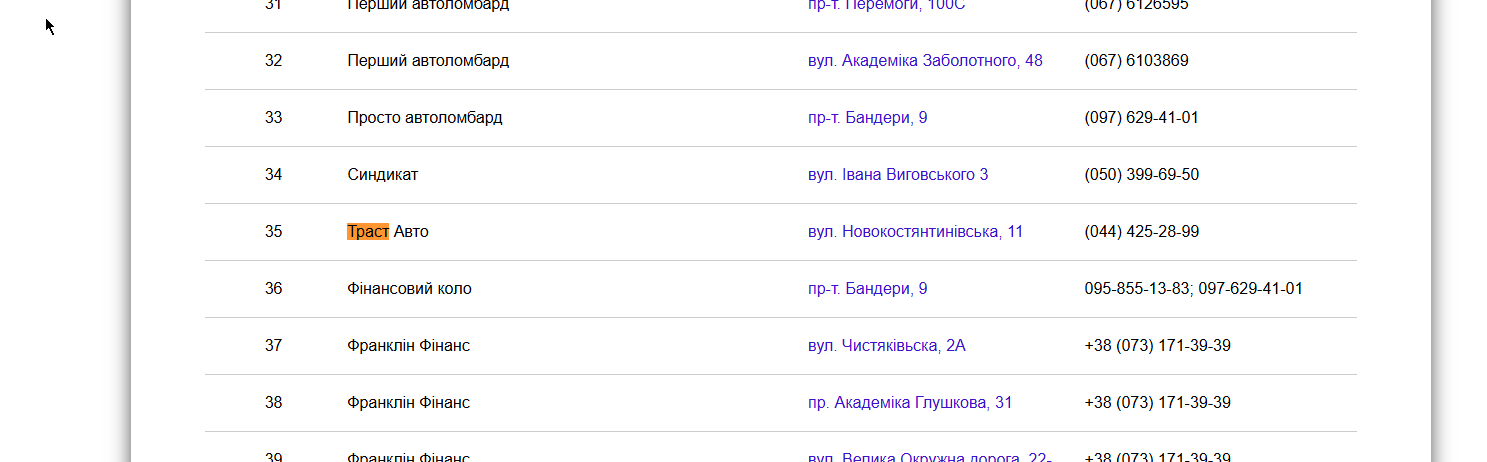The image size is (1487, 462).
Task: Open вул. Новокостянтинівська, 11 address link
Action: coord(915,232)
